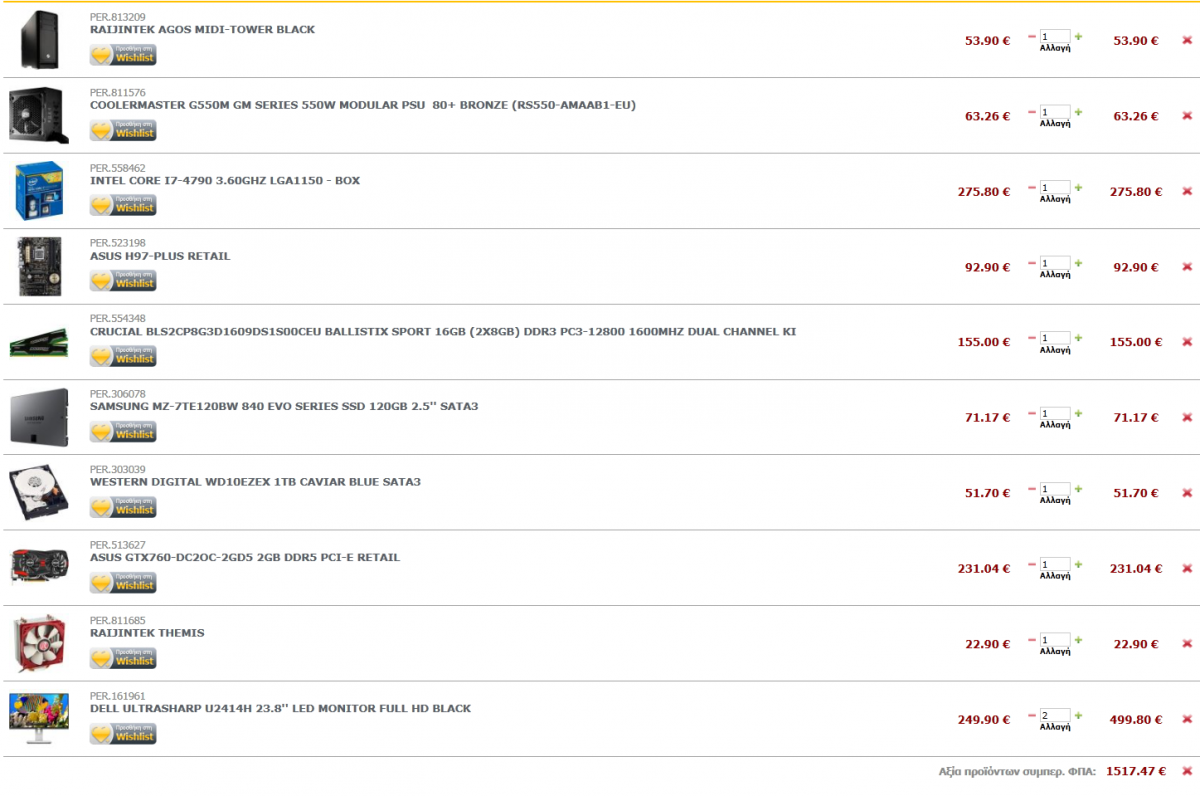Decrease quantity of Asus GTX760
Screen dimensions: 1200x796
click(x=1032, y=564)
